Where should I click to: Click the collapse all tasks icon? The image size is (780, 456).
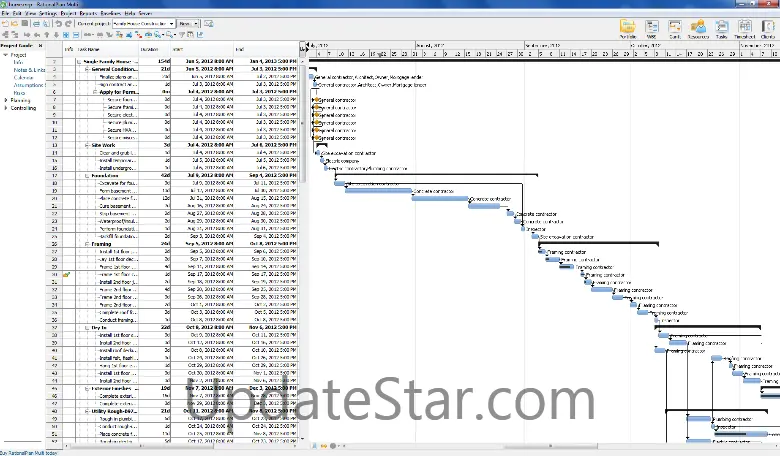point(76,35)
